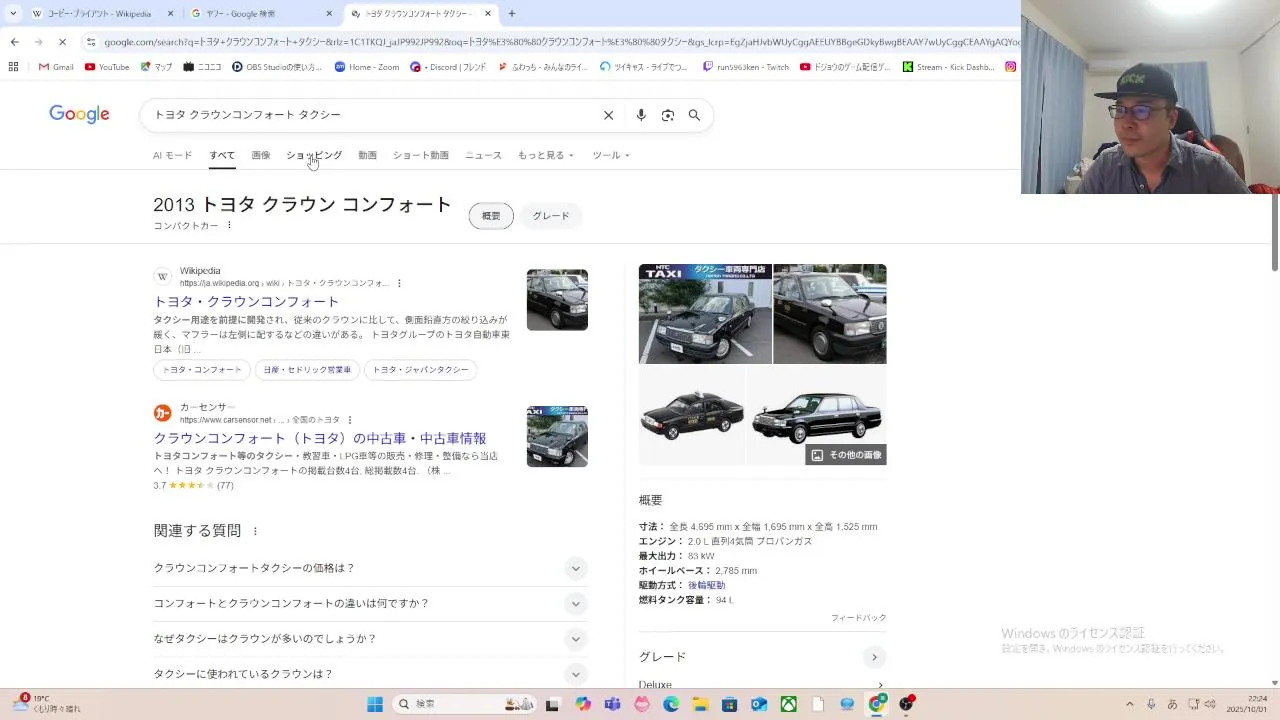The height and width of the screenshot is (720, 1280).
Task: Open the ツール dropdown
Action: 611,155
